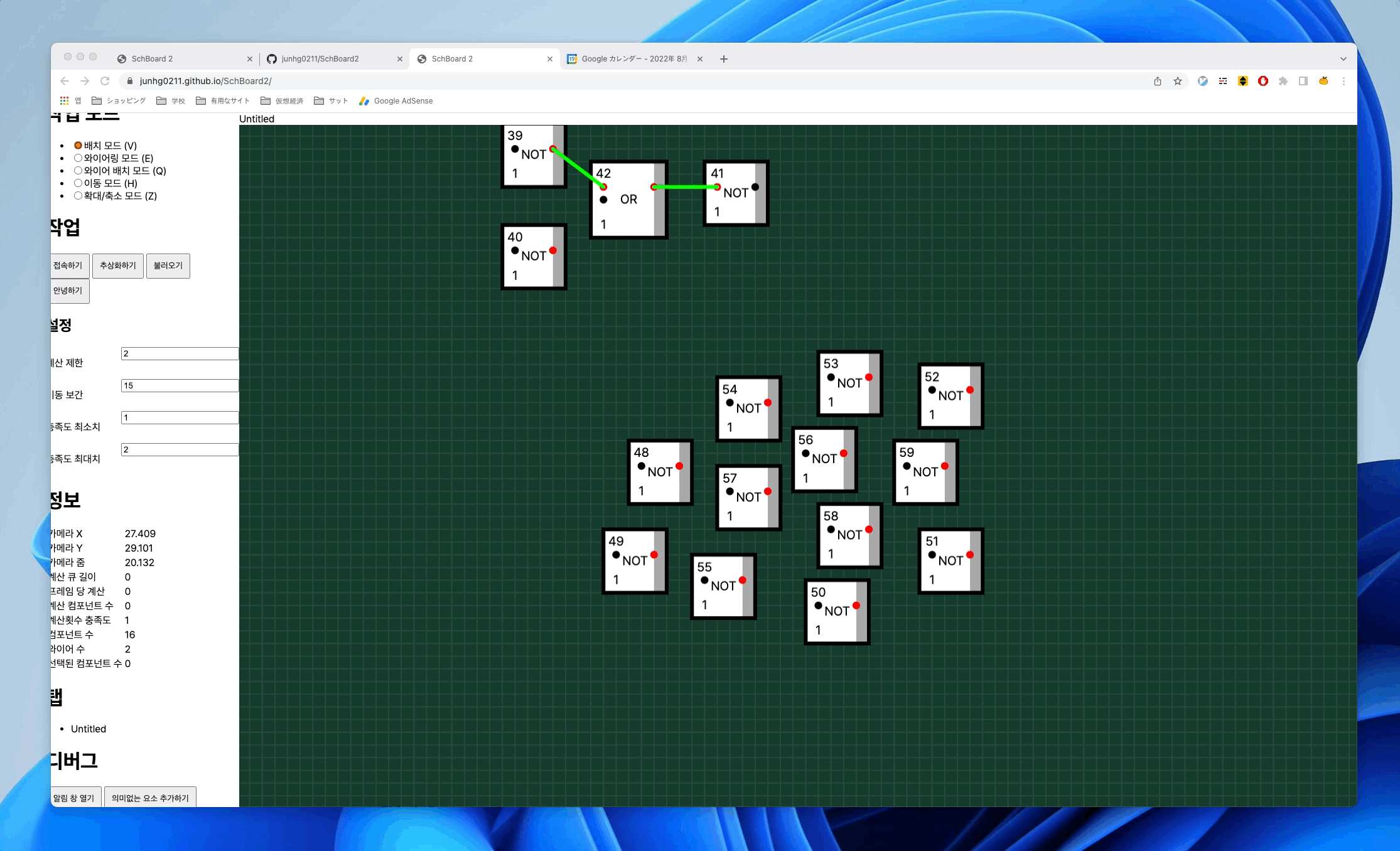Open the Chrome three-dot menu icon
1400x851 pixels.
1343,81
